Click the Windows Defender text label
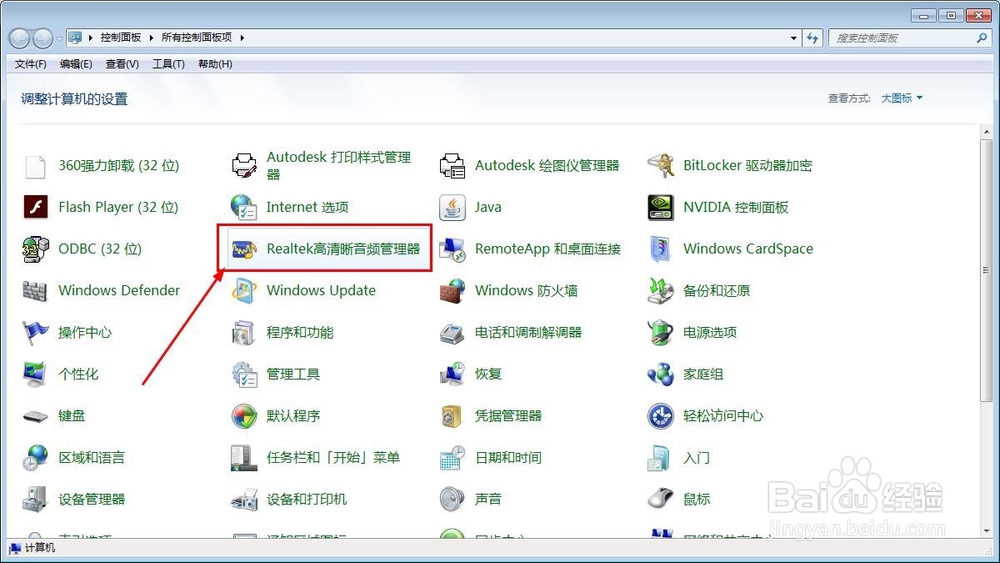The image size is (1000, 563). point(119,291)
